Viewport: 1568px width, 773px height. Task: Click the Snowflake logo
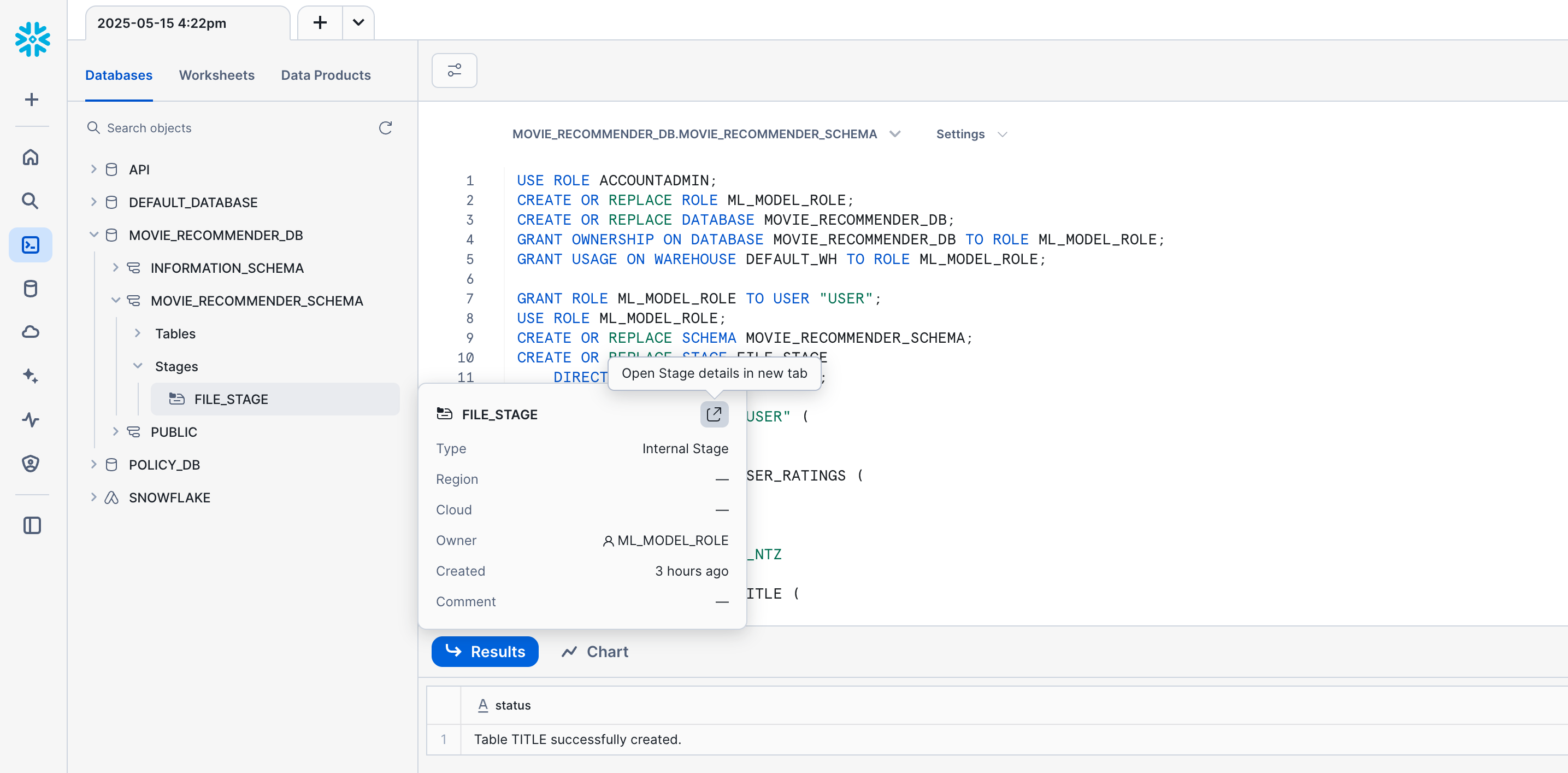point(31,39)
